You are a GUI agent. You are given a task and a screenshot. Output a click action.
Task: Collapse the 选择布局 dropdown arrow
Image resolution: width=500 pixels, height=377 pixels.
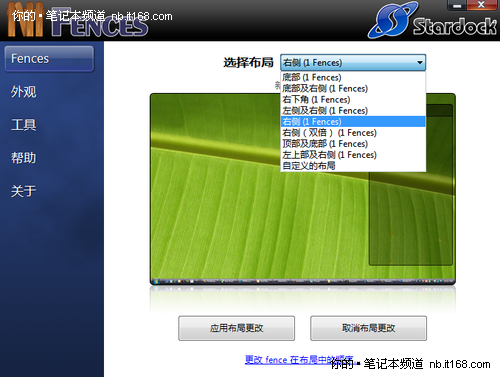420,63
